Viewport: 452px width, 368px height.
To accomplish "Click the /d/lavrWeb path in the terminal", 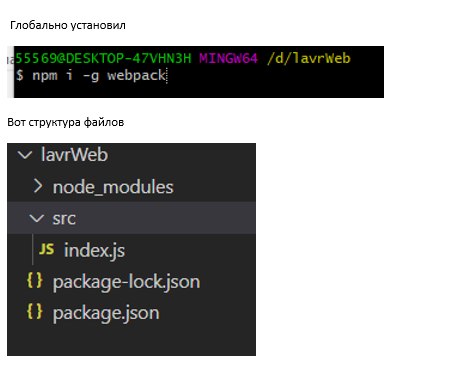I will 309,58.
